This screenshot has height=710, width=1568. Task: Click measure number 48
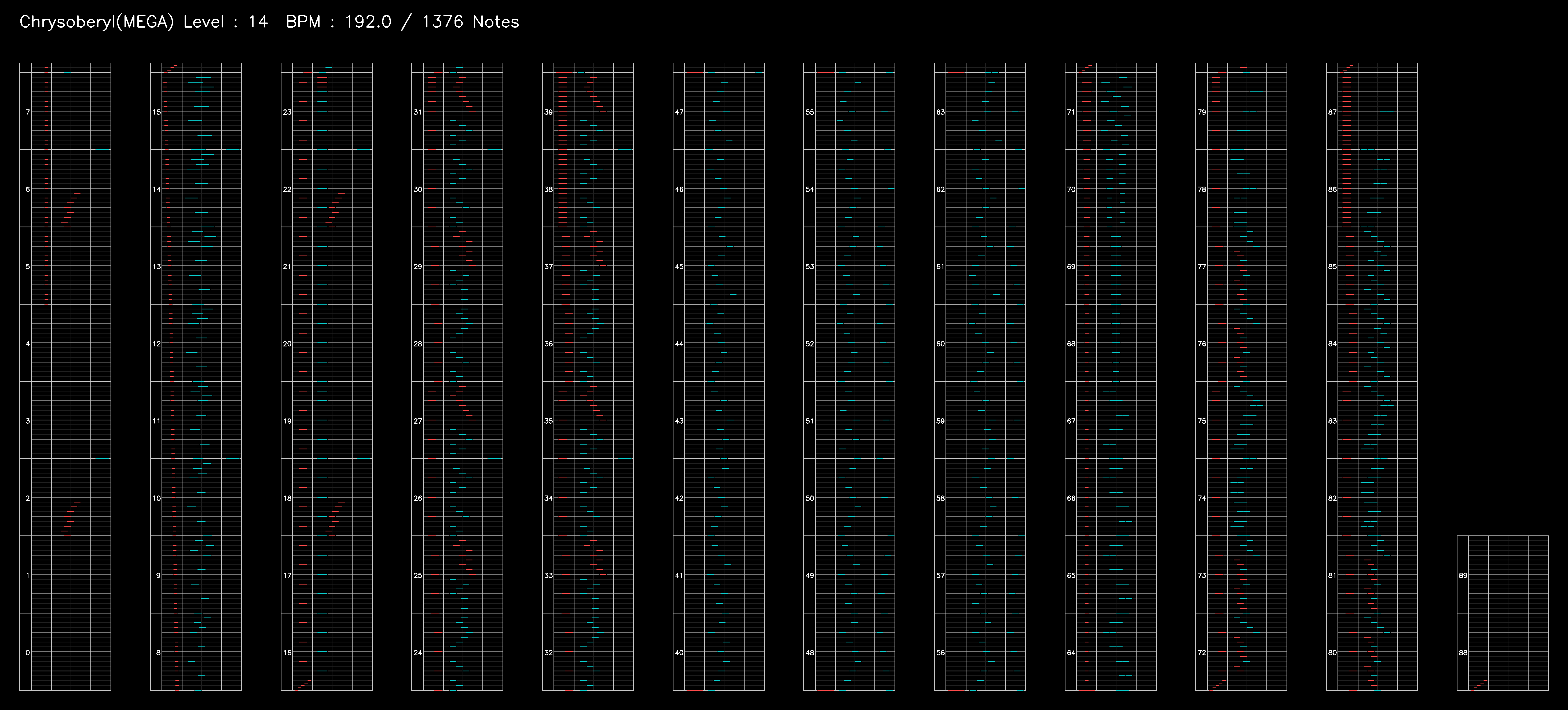point(809,653)
